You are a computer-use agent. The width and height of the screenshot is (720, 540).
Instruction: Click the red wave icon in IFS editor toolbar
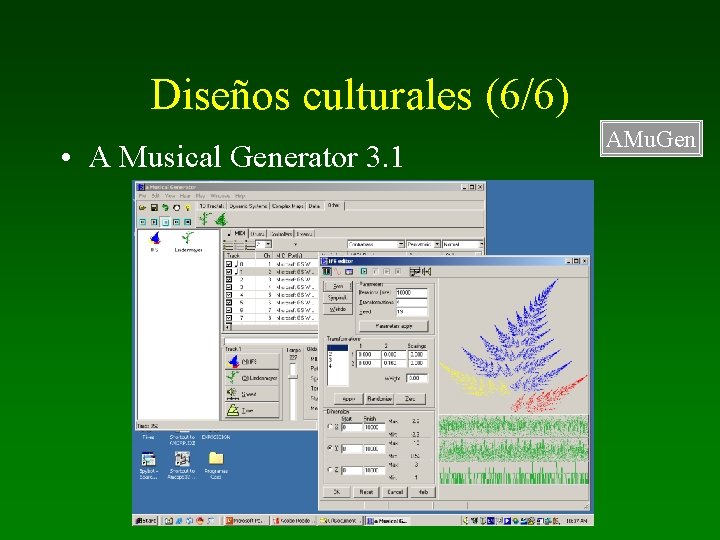click(x=338, y=272)
